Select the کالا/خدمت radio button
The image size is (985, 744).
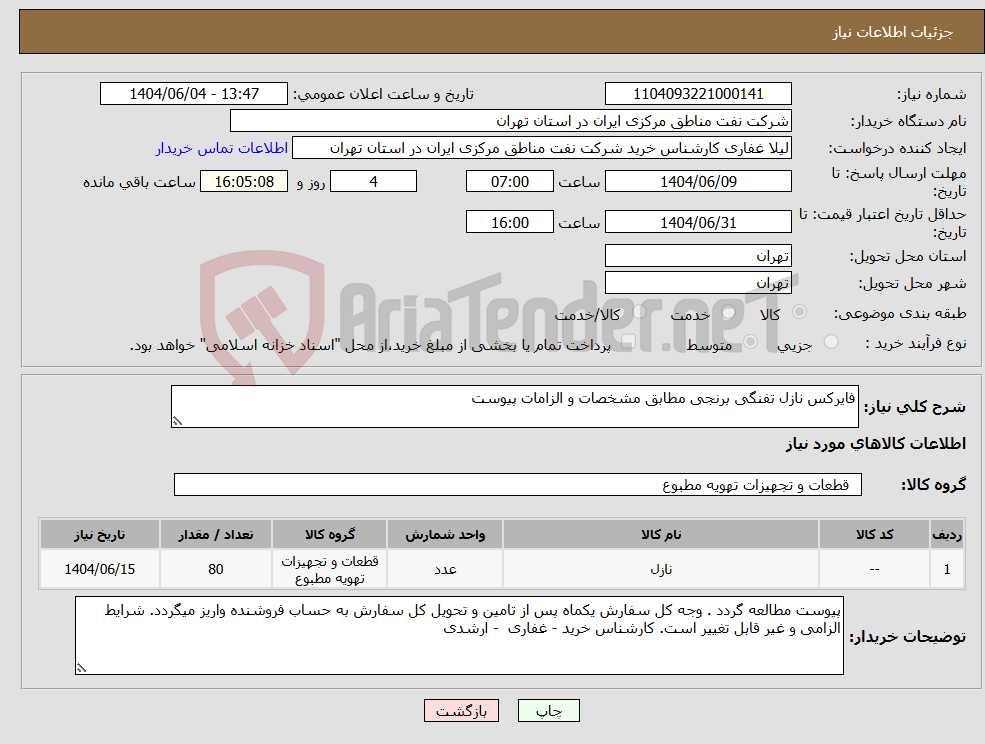(x=640, y=312)
